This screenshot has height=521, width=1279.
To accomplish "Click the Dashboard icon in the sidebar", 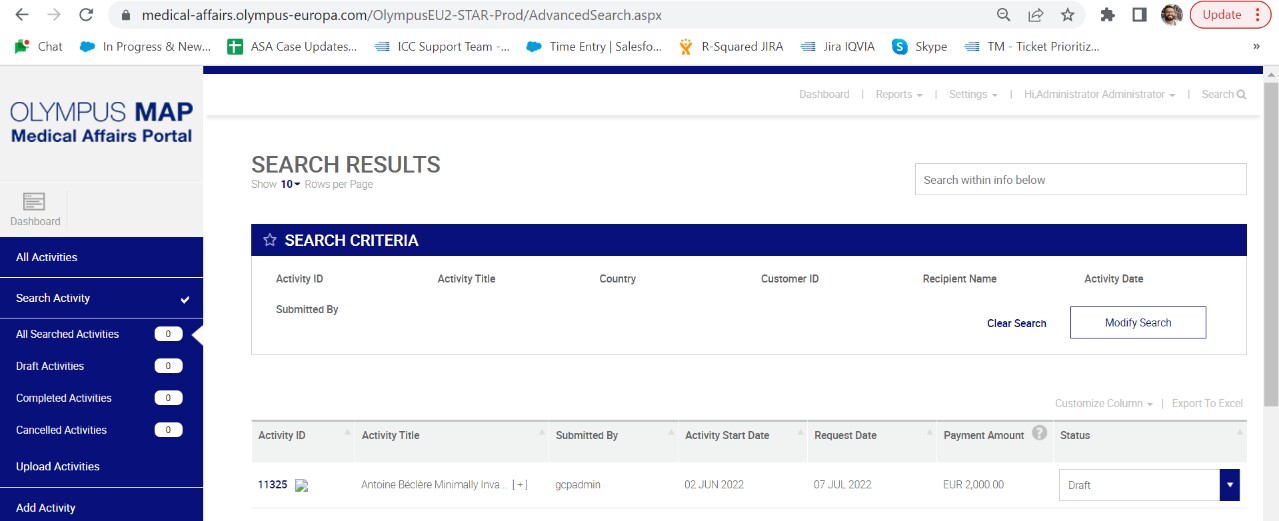I will tap(34, 202).
